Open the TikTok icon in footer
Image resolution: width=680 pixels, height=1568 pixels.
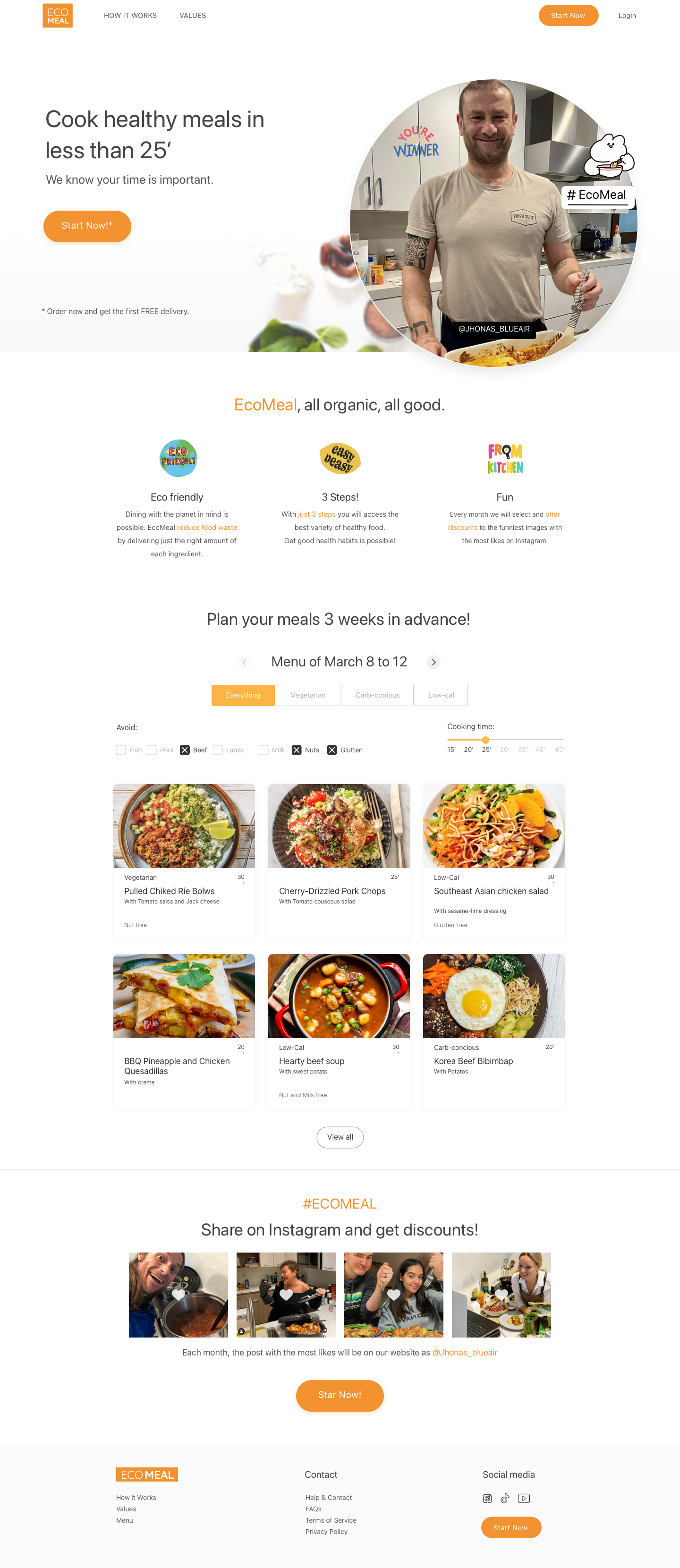pos(505,1498)
